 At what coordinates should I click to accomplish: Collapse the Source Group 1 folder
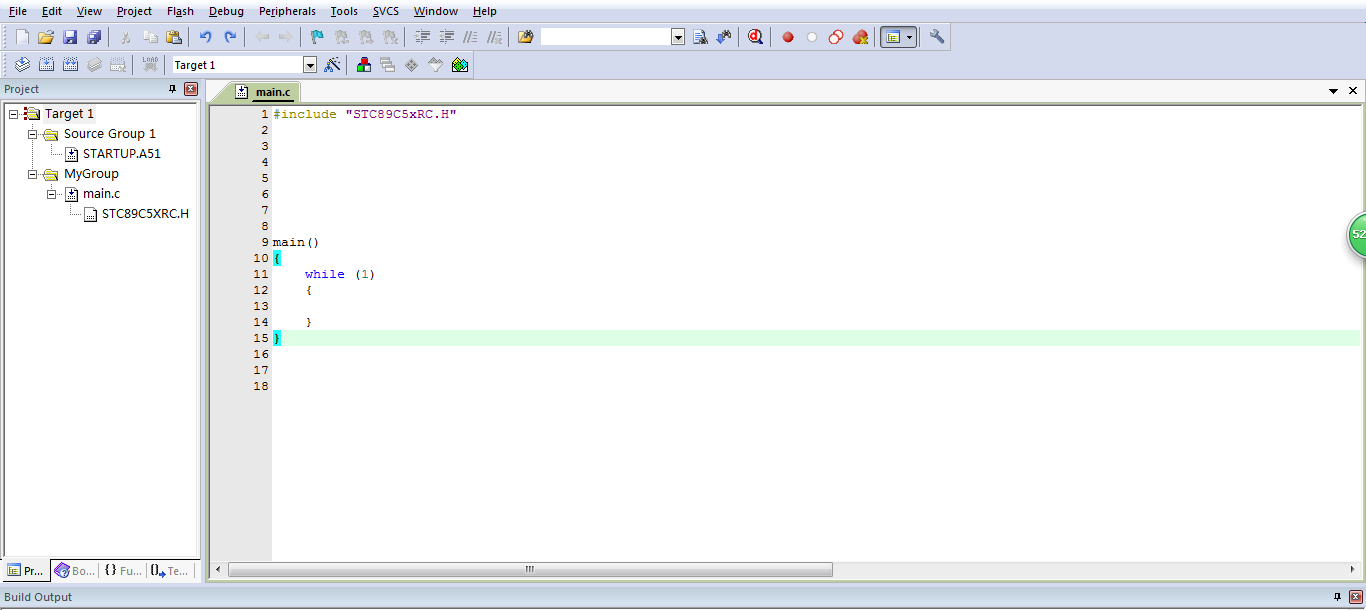click(x=32, y=134)
